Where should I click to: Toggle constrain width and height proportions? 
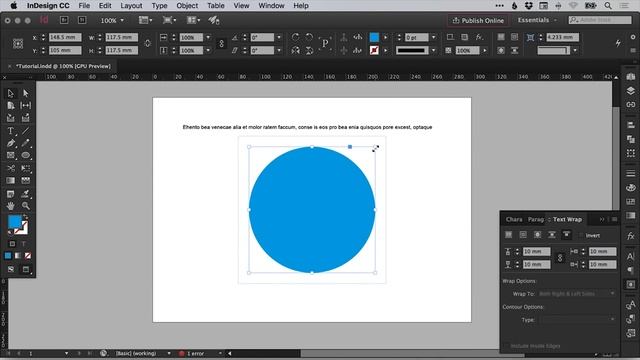148,44
